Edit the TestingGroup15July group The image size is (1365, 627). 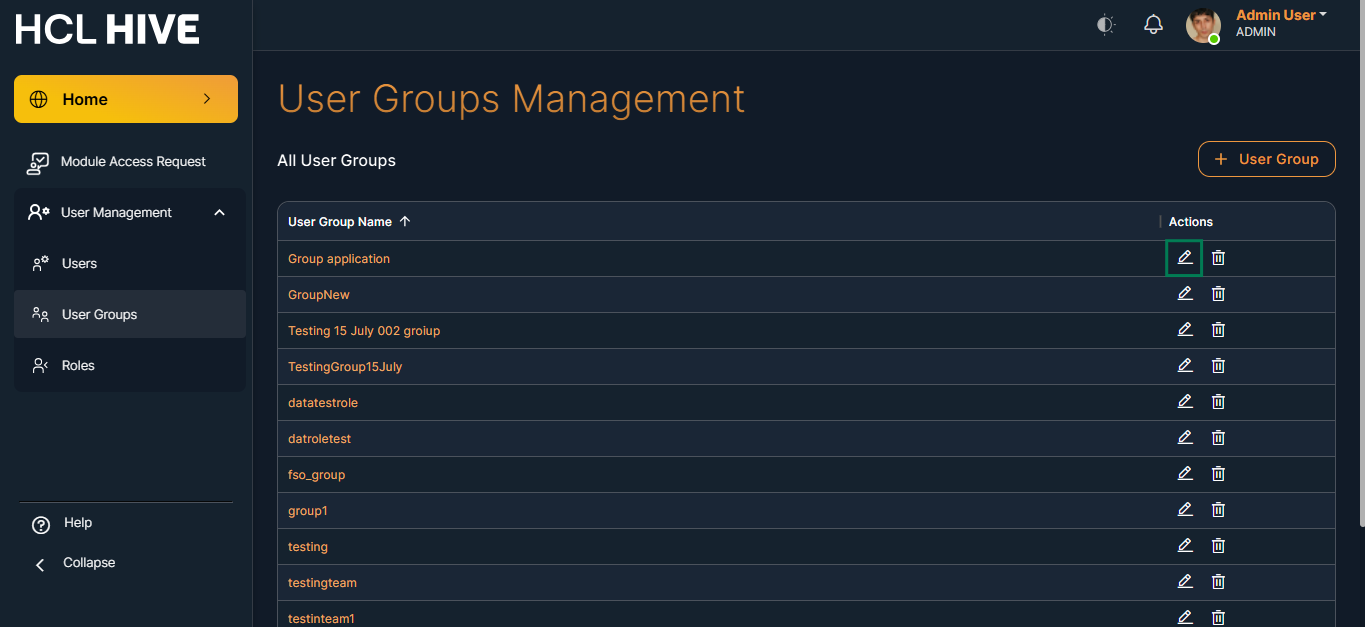coord(1185,366)
